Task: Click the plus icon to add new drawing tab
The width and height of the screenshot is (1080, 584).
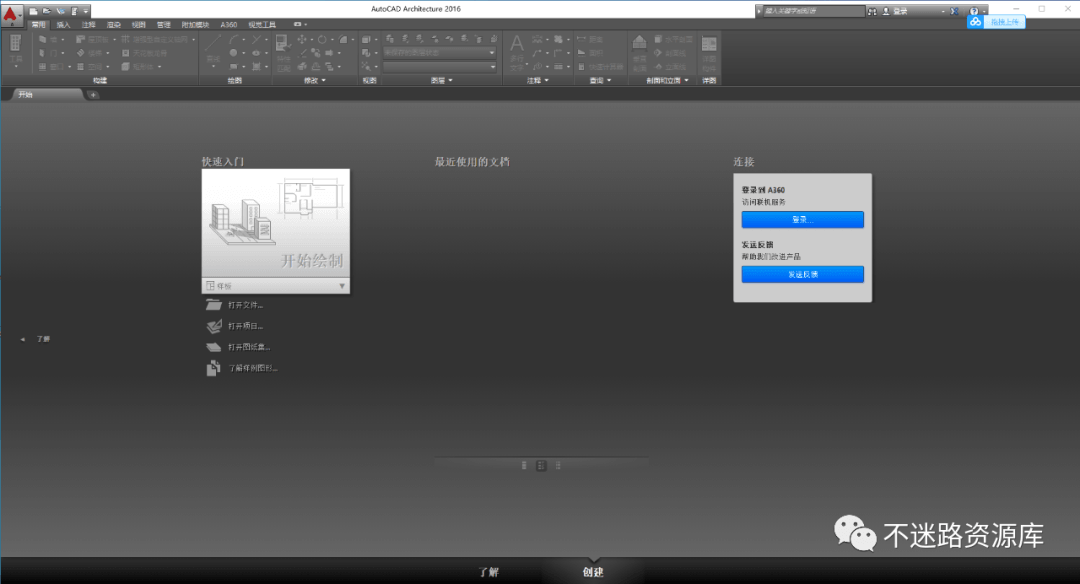Action: tap(93, 95)
